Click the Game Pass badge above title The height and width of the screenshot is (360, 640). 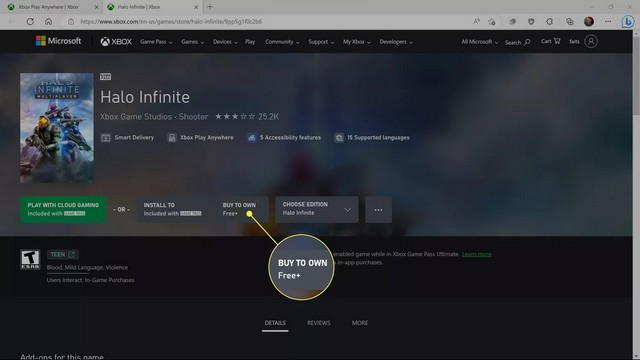[x=105, y=77]
